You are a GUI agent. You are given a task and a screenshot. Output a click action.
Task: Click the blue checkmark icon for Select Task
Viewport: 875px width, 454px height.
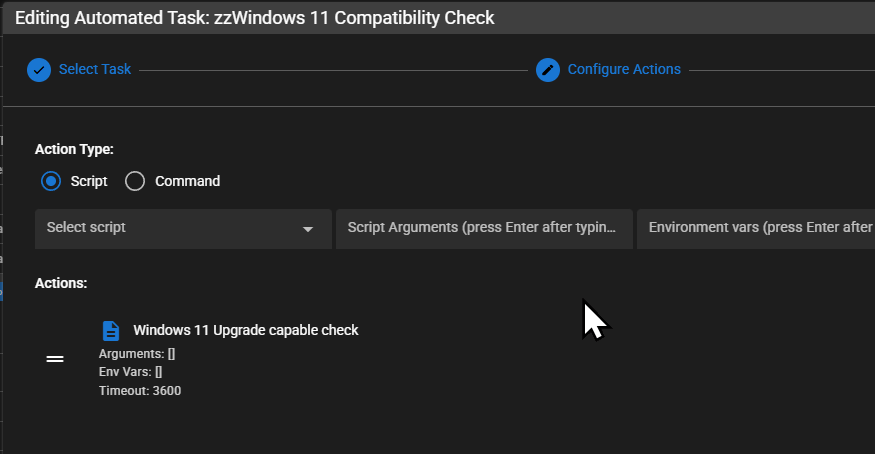[39, 70]
